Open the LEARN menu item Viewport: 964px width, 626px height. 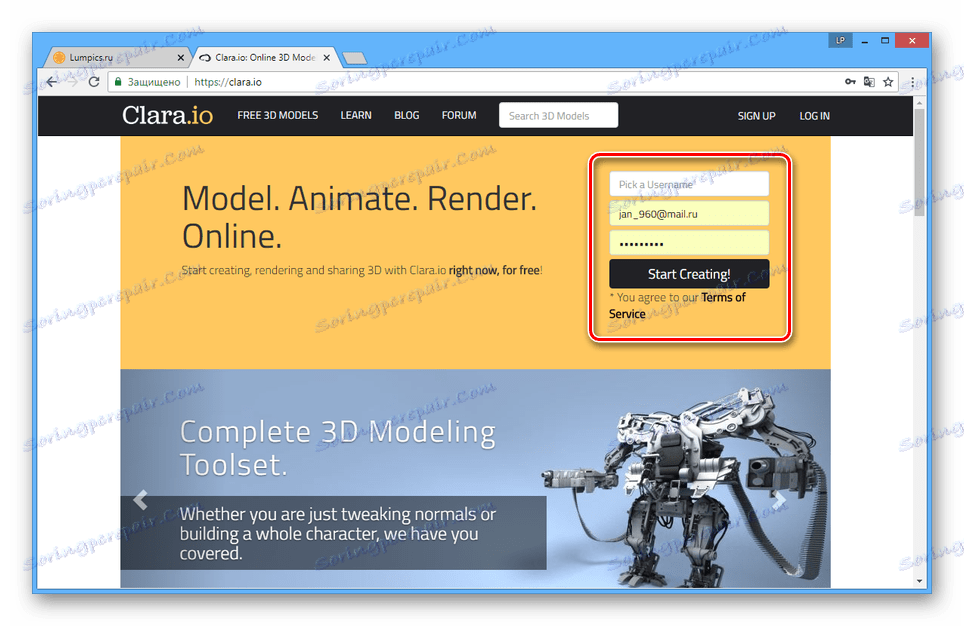[x=356, y=116]
